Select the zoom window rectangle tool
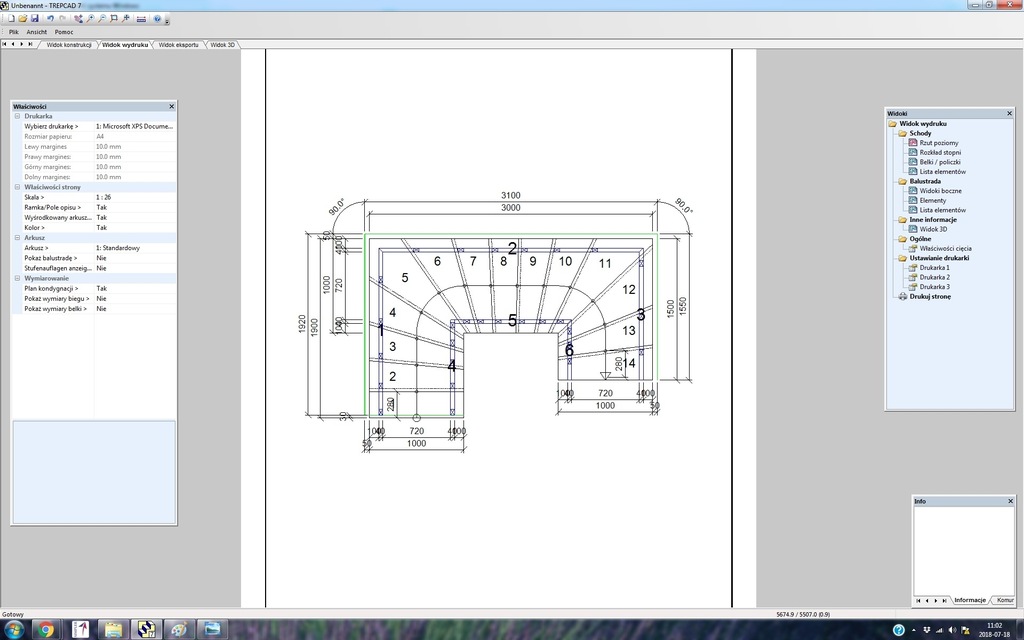The image size is (1024, 640). pyautogui.click(x=113, y=19)
